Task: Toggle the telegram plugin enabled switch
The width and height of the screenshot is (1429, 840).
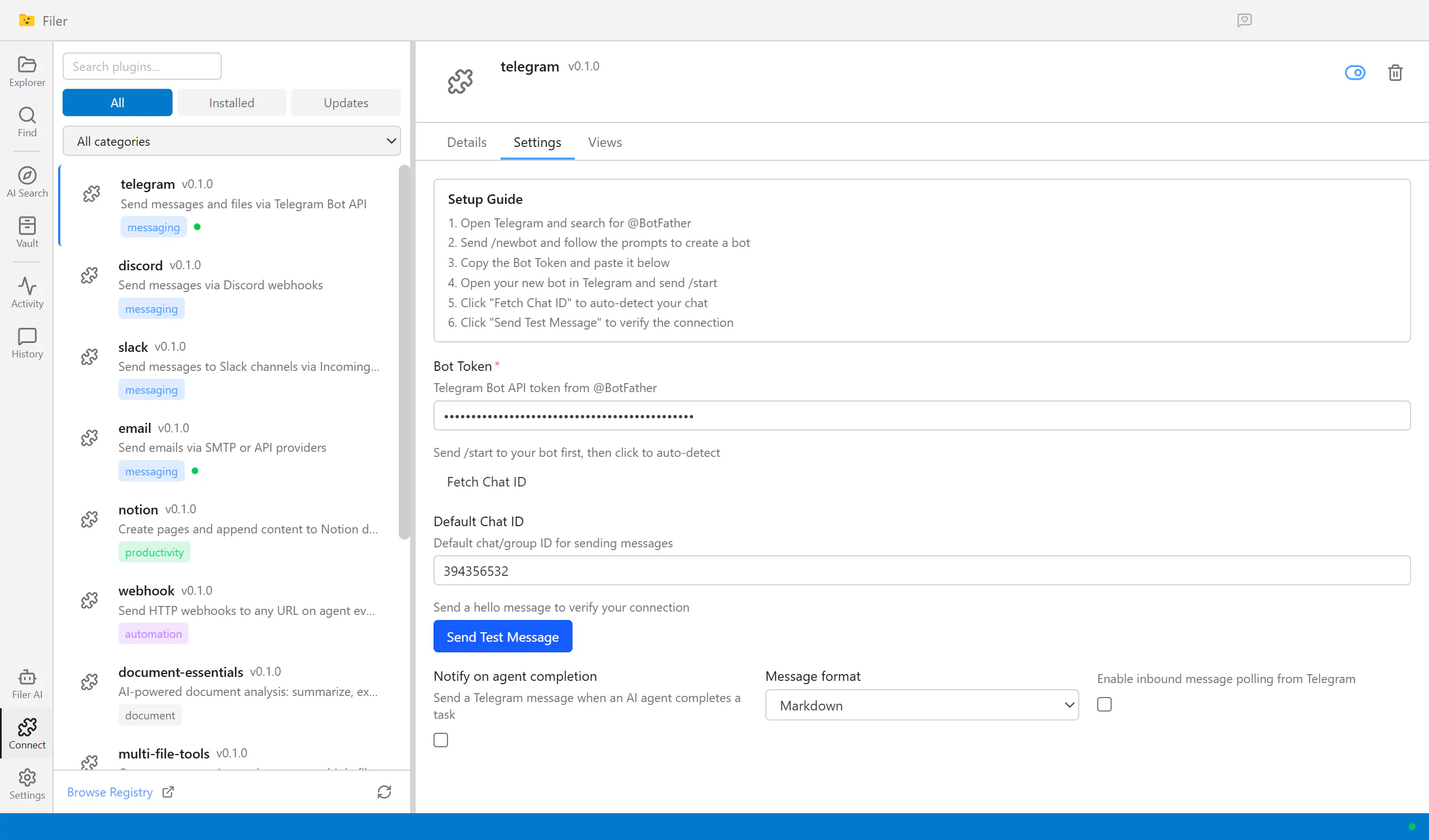Action: click(x=1355, y=73)
